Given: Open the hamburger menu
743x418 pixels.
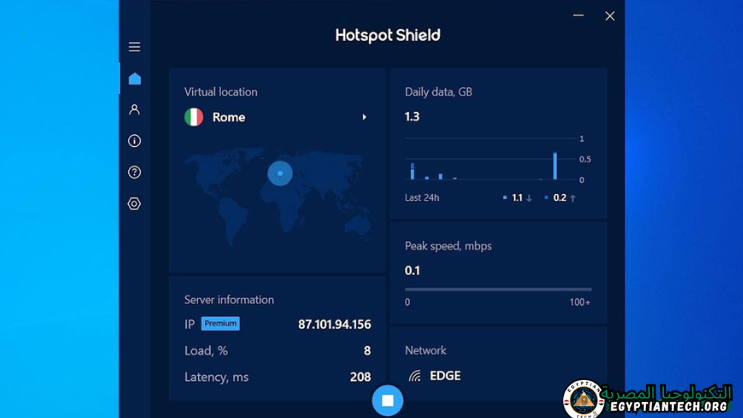Looking at the screenshot, I should coord(134,47).
